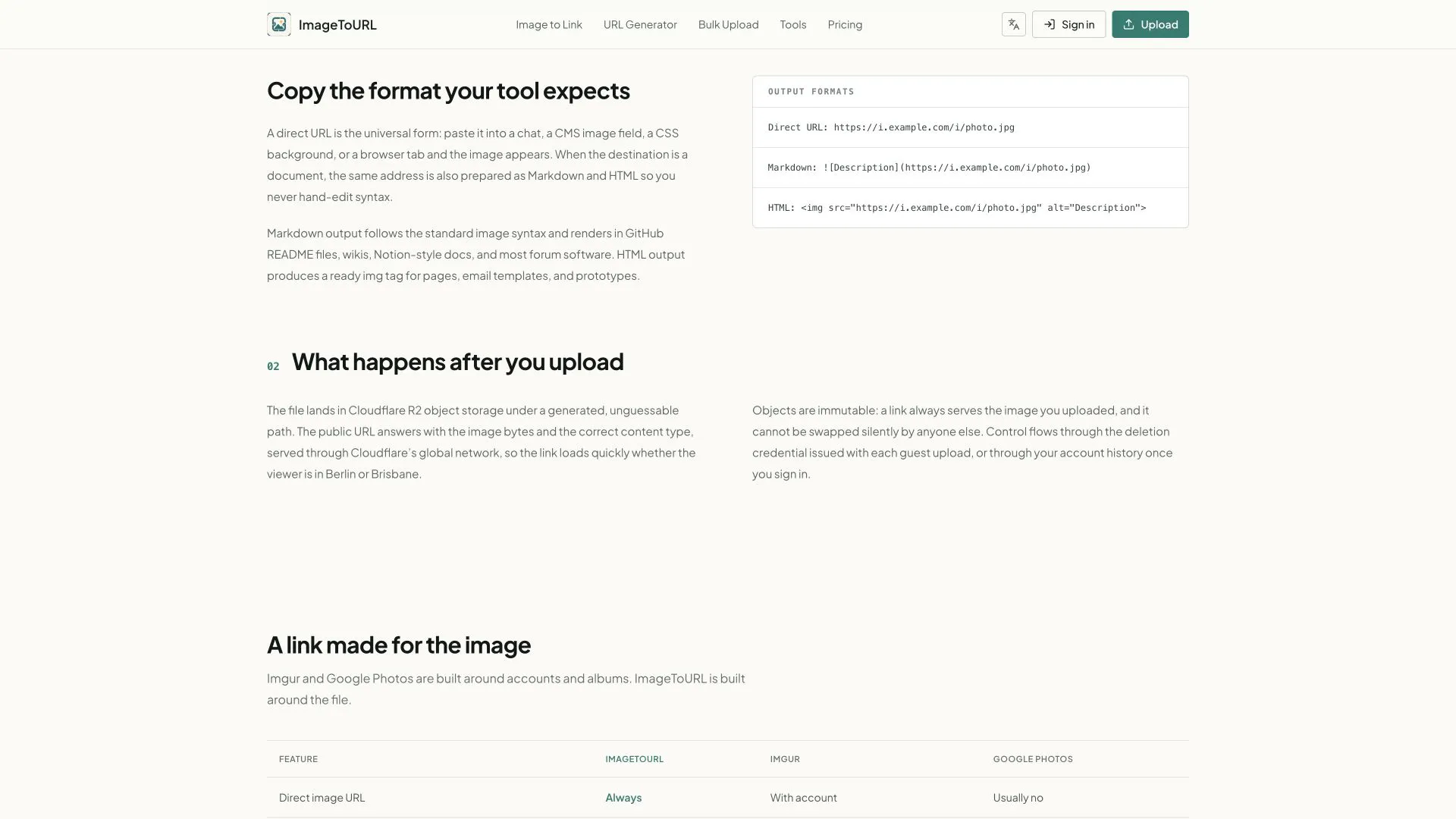Go to URL Generator in navigation
The width and height of the screenshot is (1456, 819).
[640, 24]
